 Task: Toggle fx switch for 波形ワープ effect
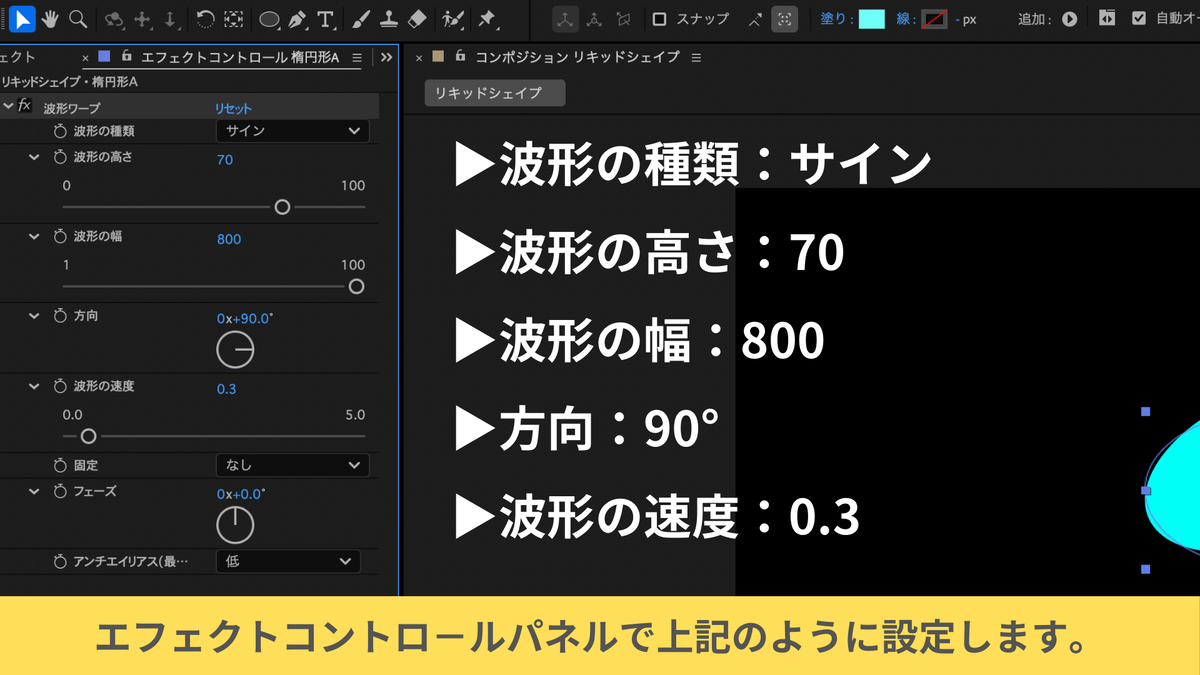(x=26, y=106)
